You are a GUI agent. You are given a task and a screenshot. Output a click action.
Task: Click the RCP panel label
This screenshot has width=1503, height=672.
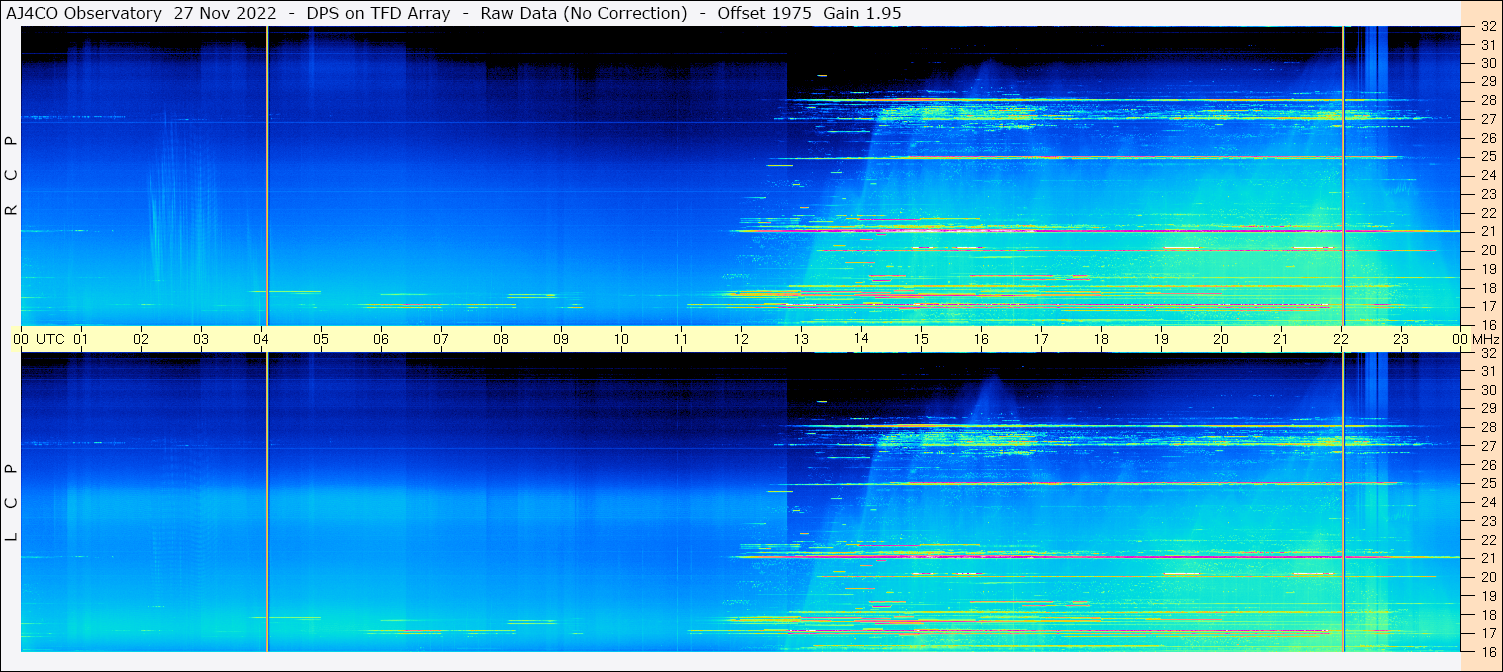pos(11,176)
